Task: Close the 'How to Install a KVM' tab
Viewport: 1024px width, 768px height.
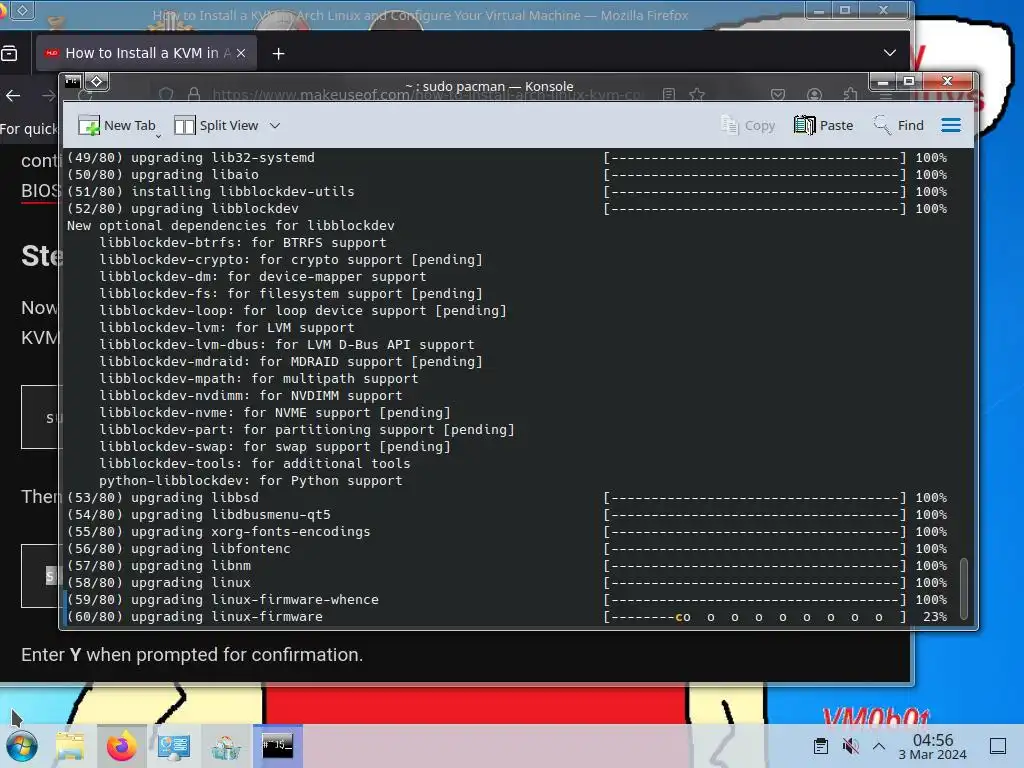Action: 241,54
